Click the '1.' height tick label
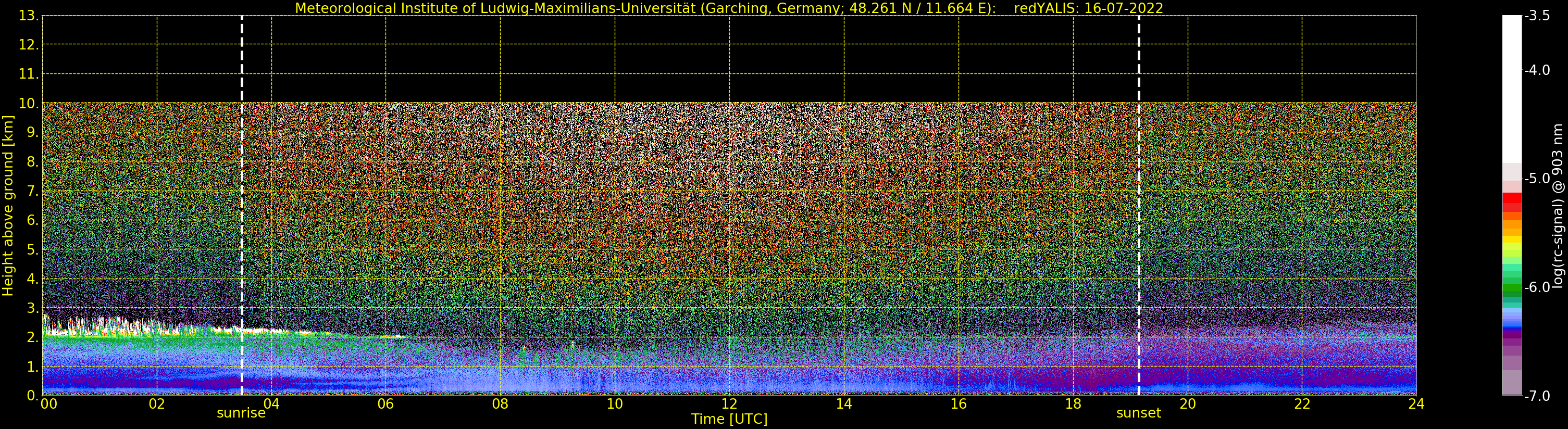This screenshot has width=1568, height=429. [x=33, y=367]
